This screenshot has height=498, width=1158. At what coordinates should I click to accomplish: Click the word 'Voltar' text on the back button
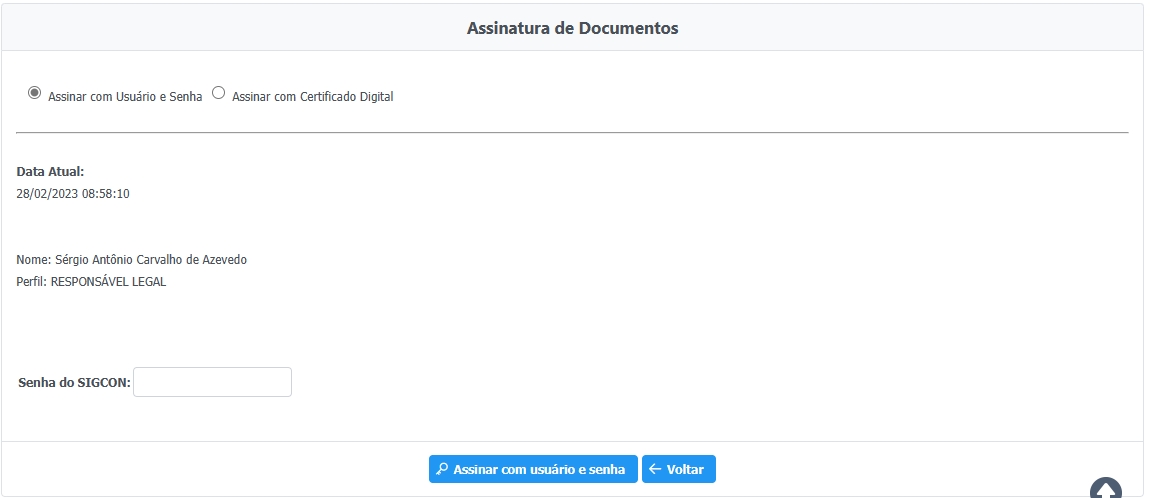(x=685, y=469)
